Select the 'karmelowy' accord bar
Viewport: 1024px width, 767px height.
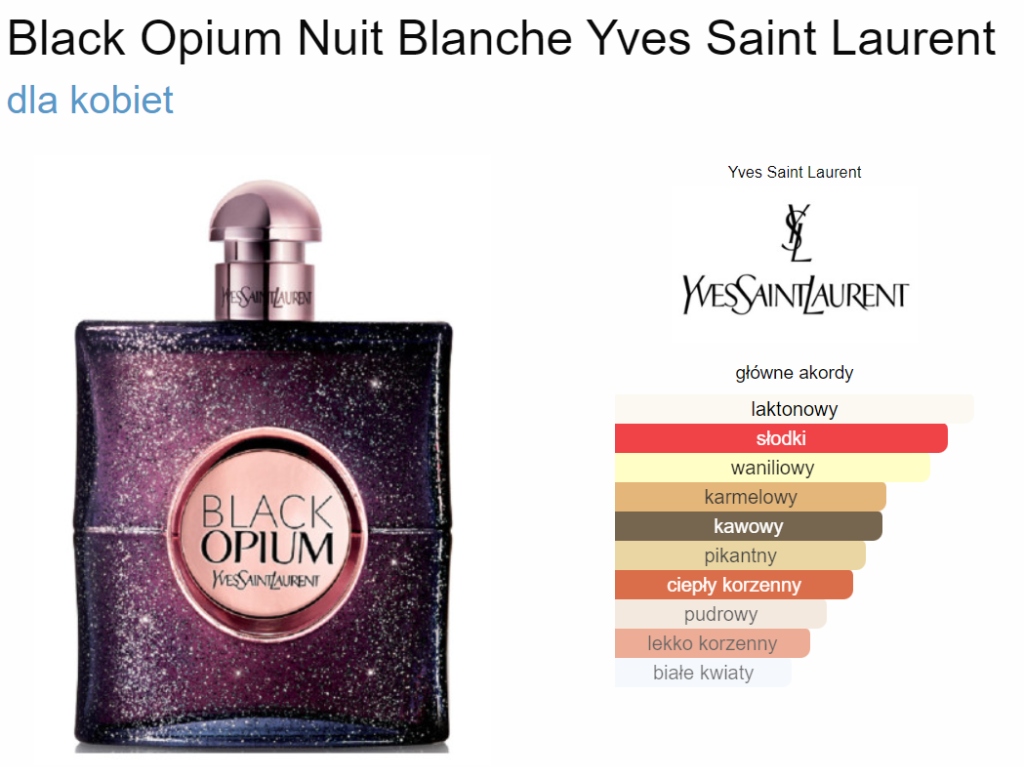point(750,497)
